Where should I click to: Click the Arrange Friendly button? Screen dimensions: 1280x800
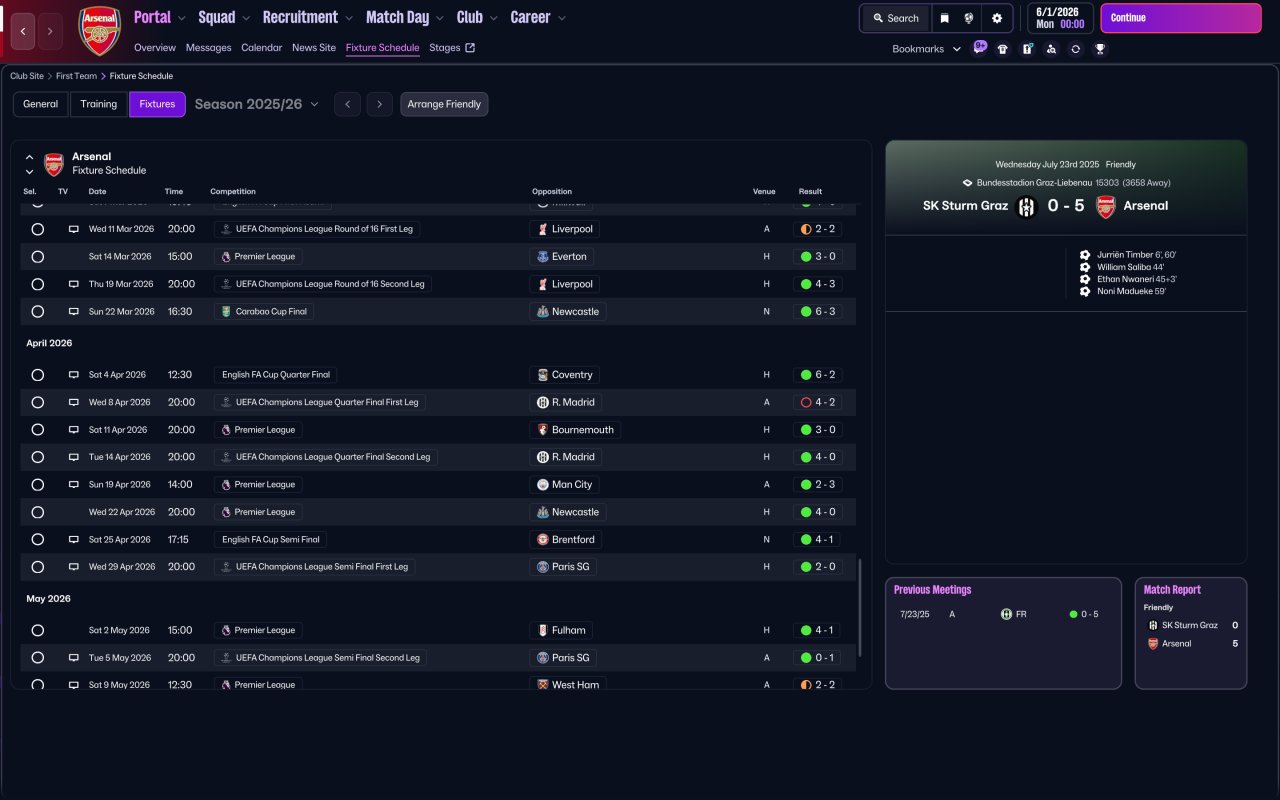[444, 104]
